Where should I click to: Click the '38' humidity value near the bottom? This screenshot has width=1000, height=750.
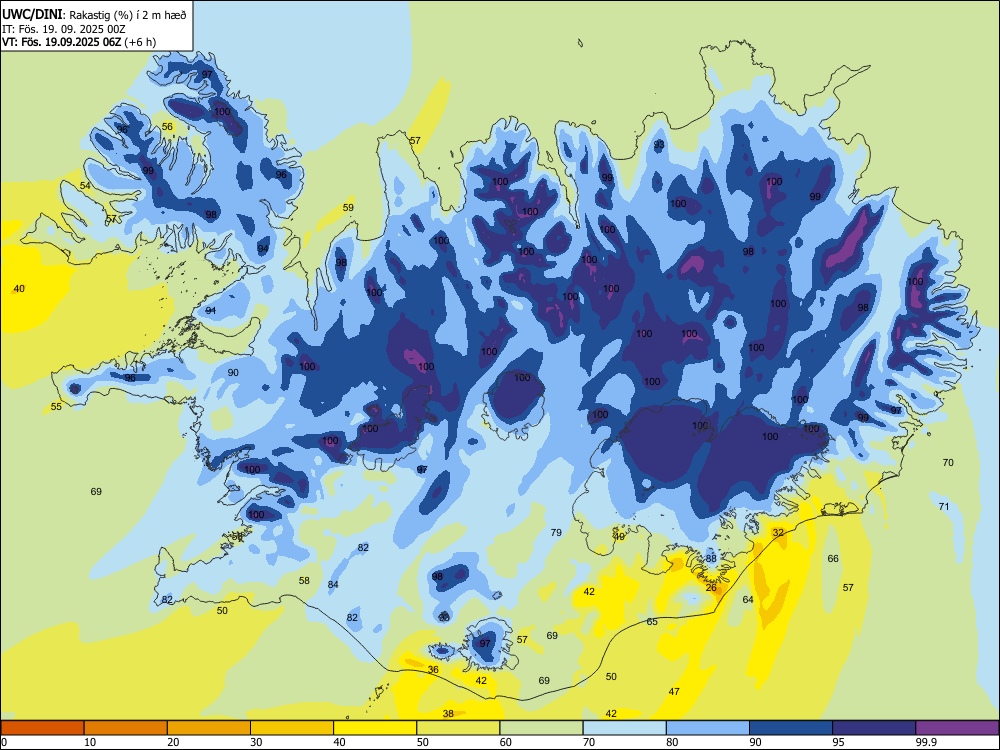(x=448, y=713)
